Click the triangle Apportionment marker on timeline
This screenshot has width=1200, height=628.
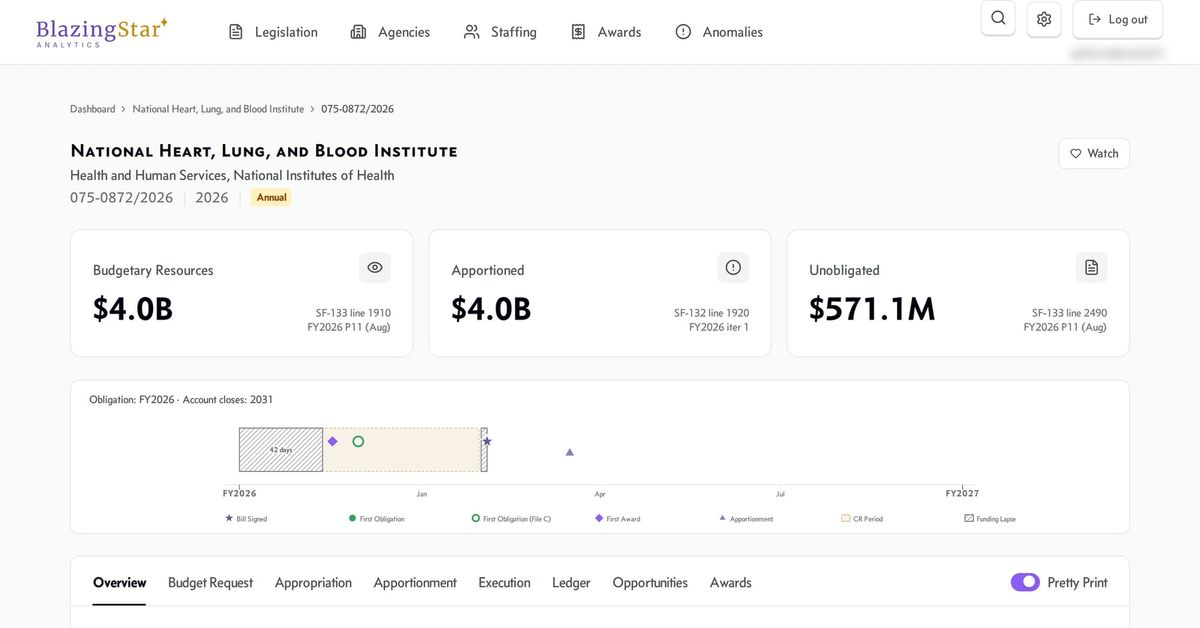click(x=570, y=452)
